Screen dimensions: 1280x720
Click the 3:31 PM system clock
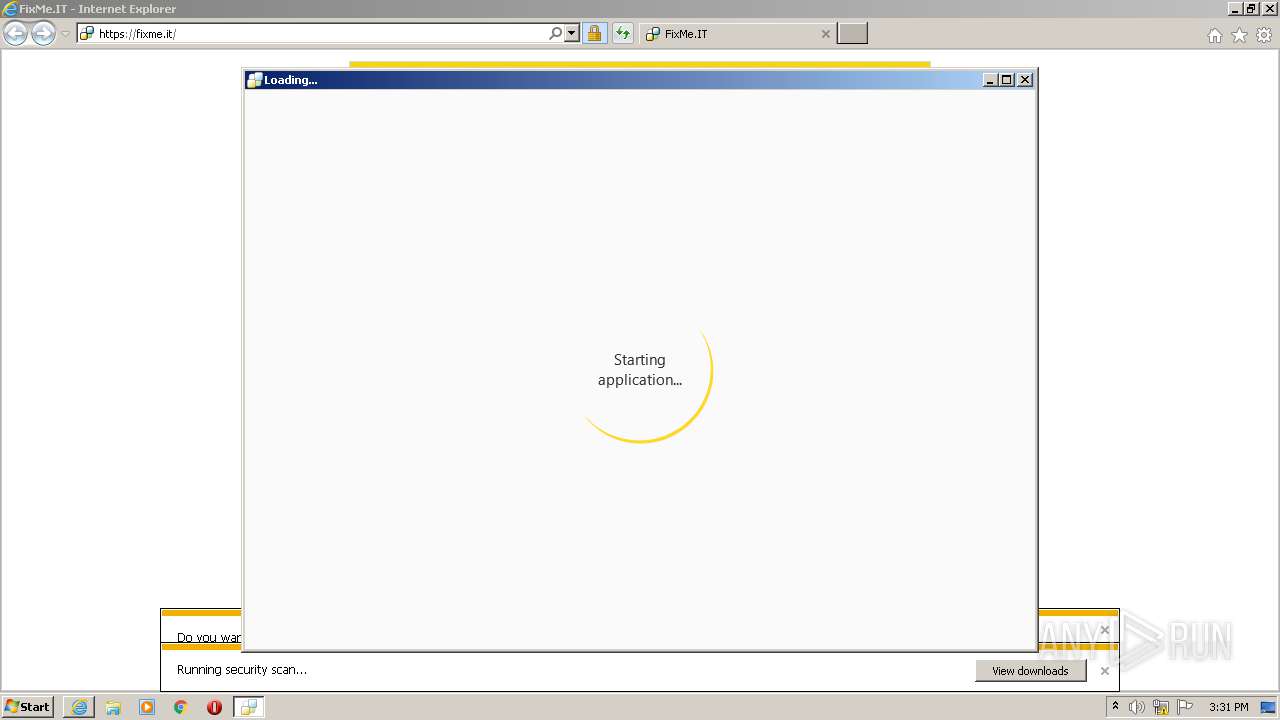click(1228, 707)
